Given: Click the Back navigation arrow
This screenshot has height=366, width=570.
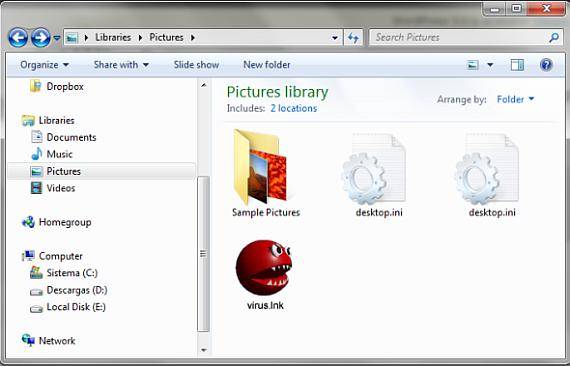Looking at the screenshot, I should [18, 37].
